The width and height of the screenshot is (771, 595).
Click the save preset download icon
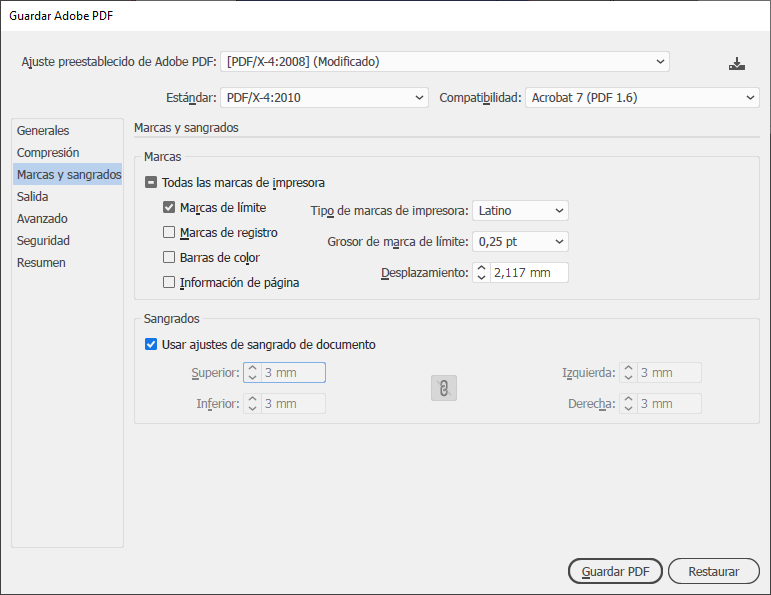737,63
